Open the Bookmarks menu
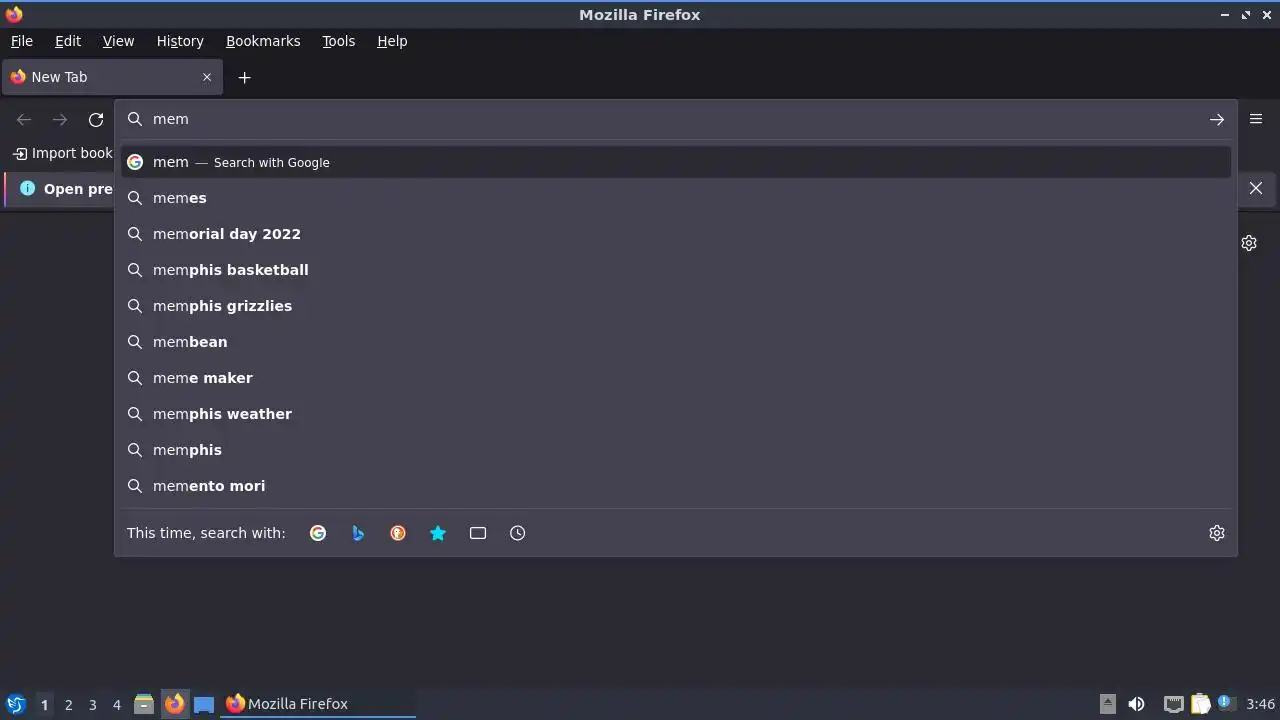The height and width of the screenshot is (720, 1280). (x=263, y=41)
